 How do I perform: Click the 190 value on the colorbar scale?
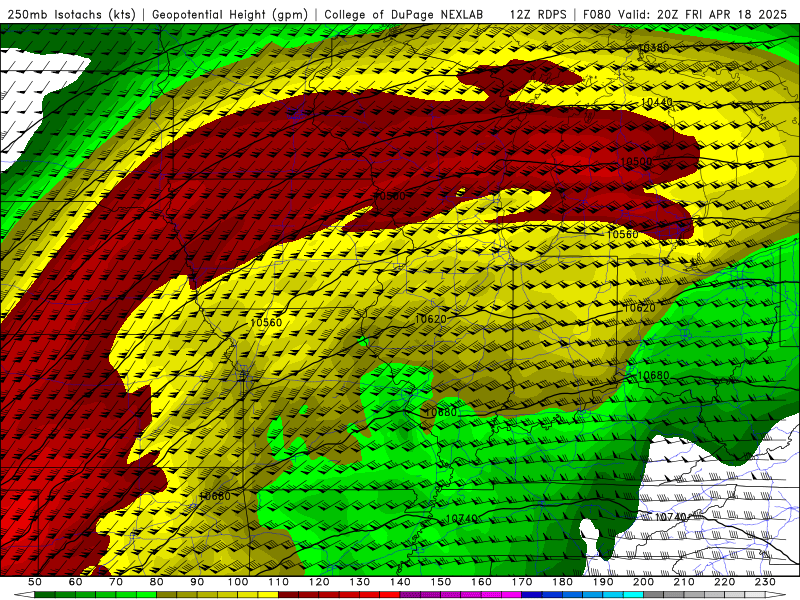pos(603,582)
